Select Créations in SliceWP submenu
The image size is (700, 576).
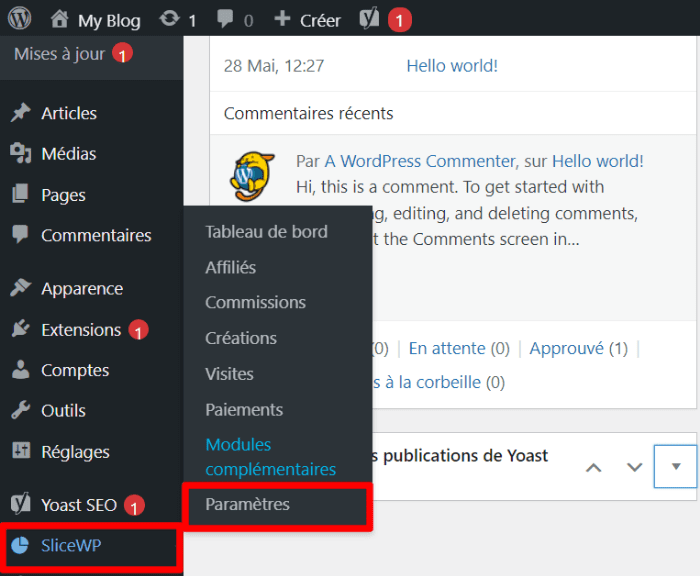pos(241,338)
